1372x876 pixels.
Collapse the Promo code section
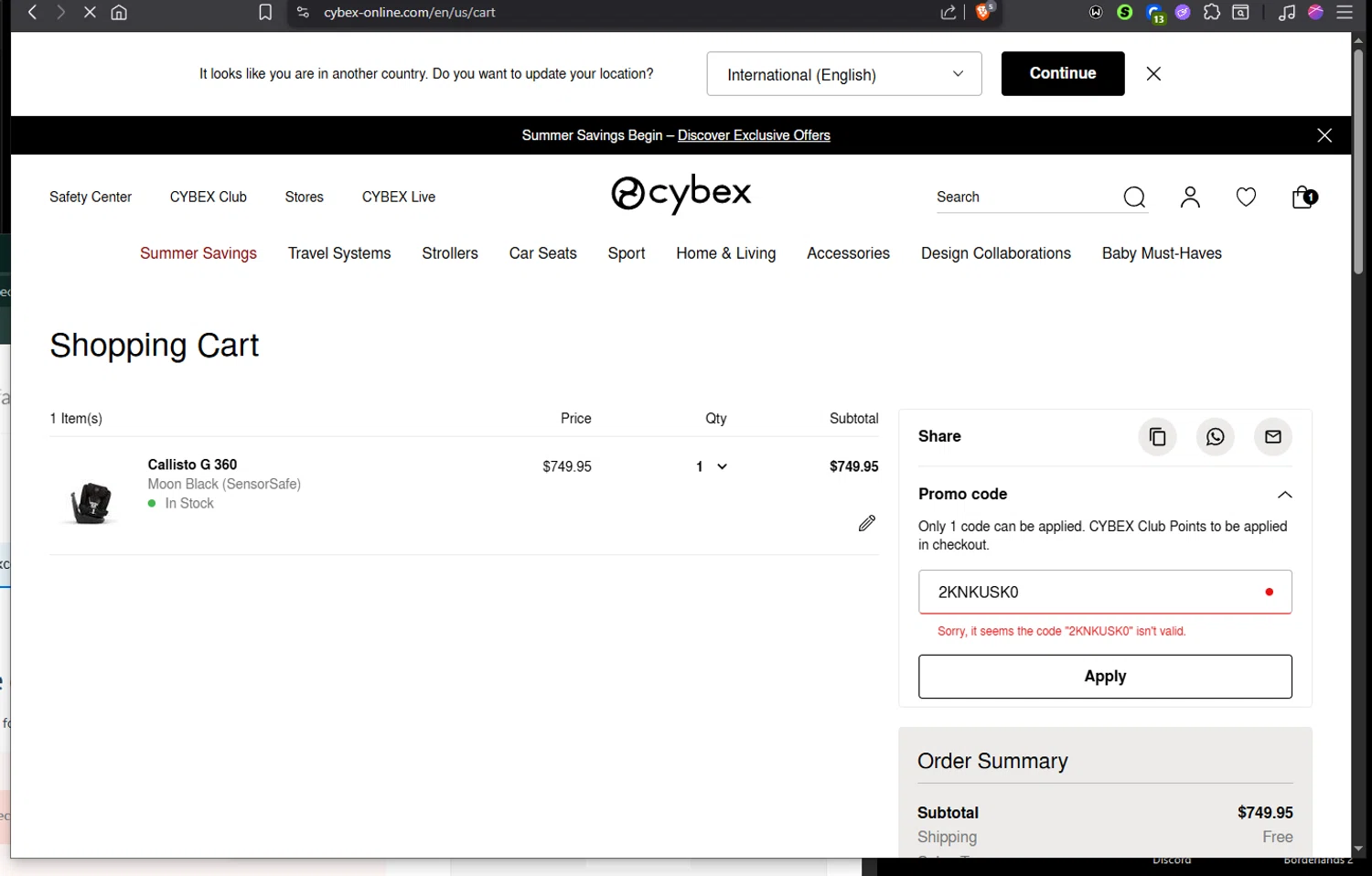point(1284,495)
